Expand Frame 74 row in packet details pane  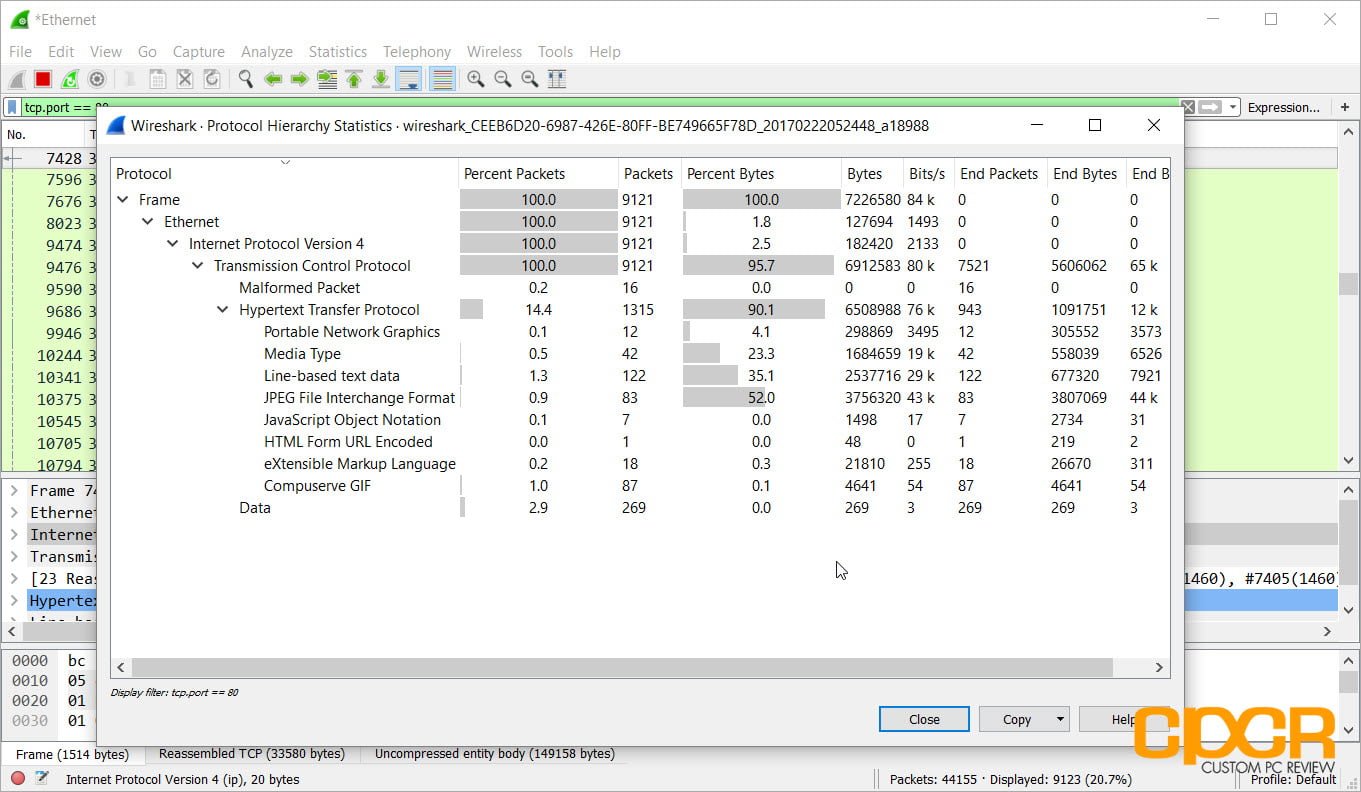(x=14, y=491)
